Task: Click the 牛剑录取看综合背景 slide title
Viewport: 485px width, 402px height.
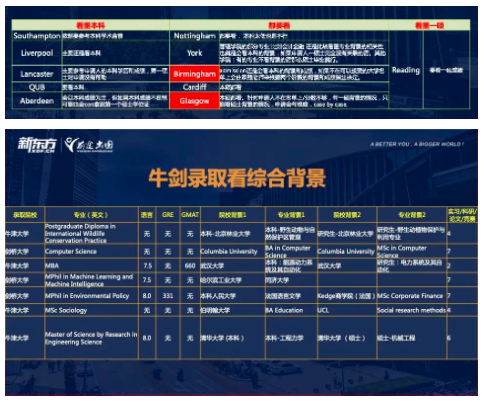Action: (237, 178)
